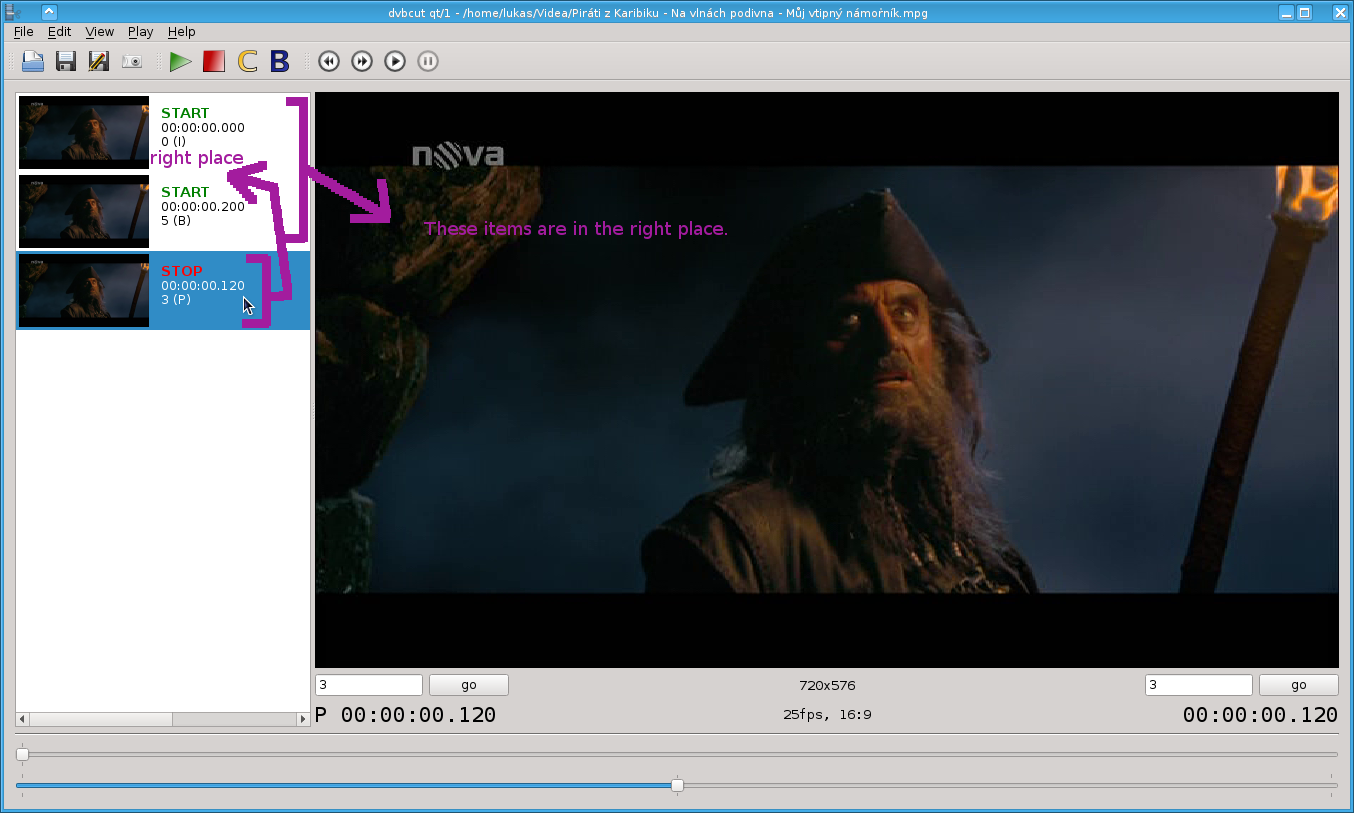Screen dimensions: 1354x813
Task: Click the right 00:00:00.120 timecode
Action: 1260,715
